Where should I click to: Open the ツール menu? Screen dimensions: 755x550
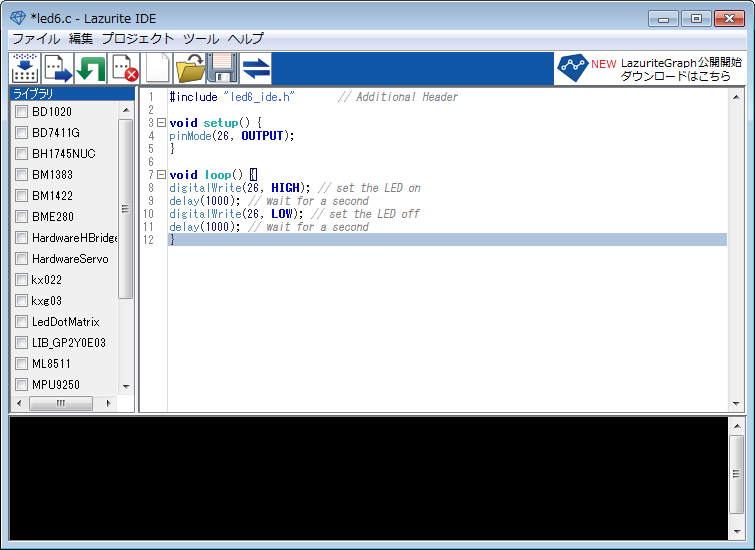[x=201, y=39]
